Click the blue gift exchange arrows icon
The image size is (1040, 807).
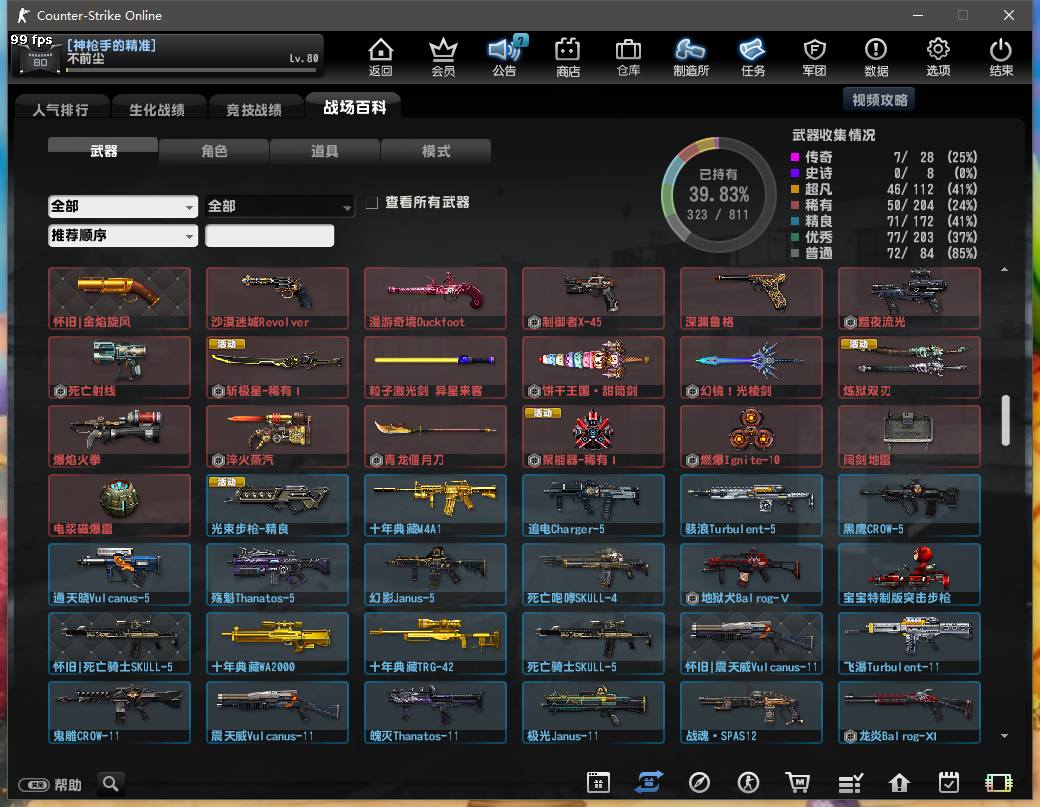649,782
